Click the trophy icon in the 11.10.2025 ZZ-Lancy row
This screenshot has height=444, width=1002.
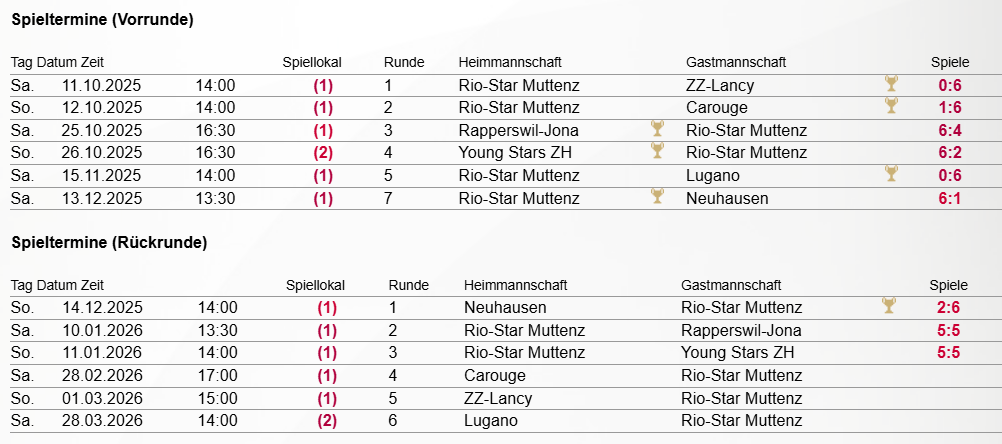click(x=892, y=84)
